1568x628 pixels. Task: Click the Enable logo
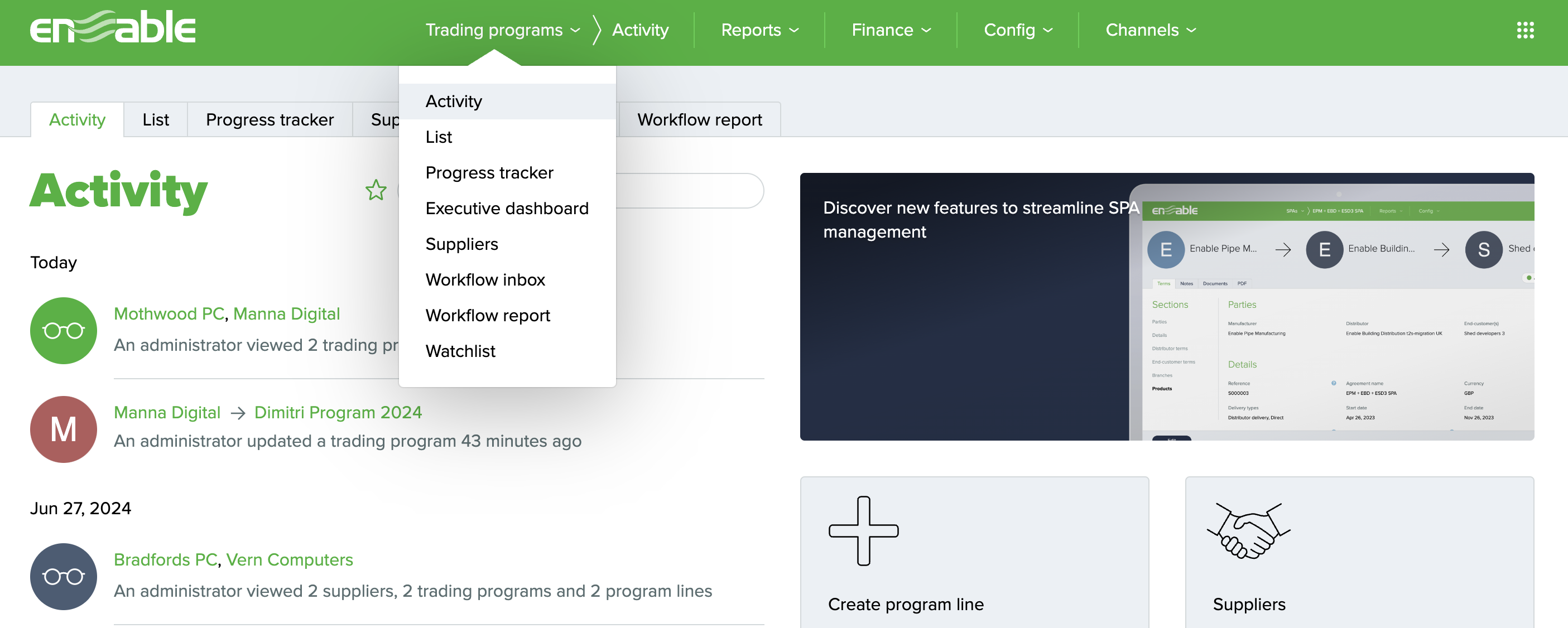tap(112, 28)
